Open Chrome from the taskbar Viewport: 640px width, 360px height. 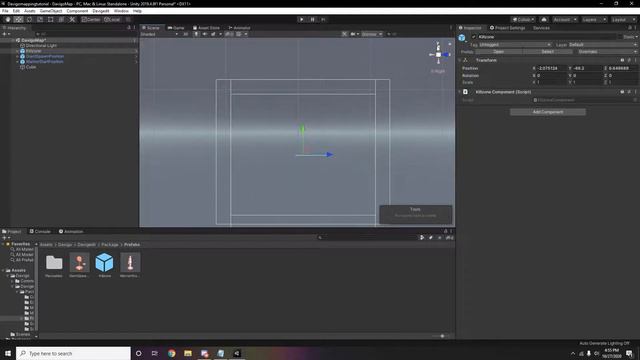(x=171, y=353)
